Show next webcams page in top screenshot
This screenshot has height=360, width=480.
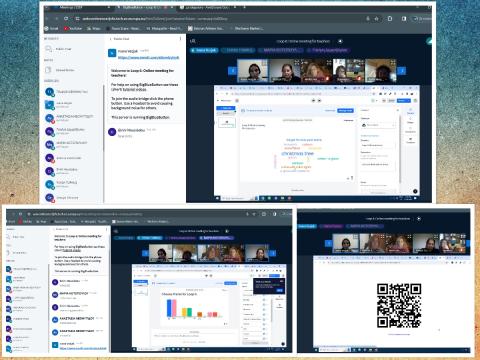[x=402, y=71]
